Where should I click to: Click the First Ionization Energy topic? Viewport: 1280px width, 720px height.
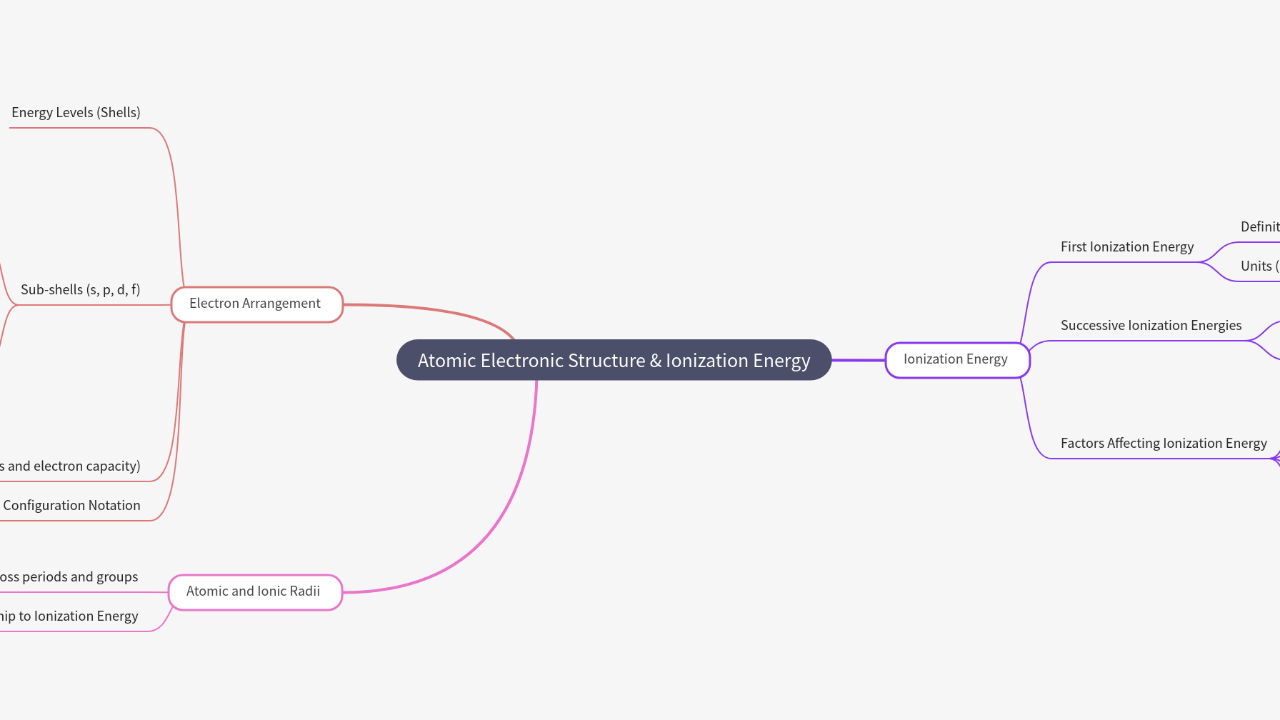tap(1127, 247)
